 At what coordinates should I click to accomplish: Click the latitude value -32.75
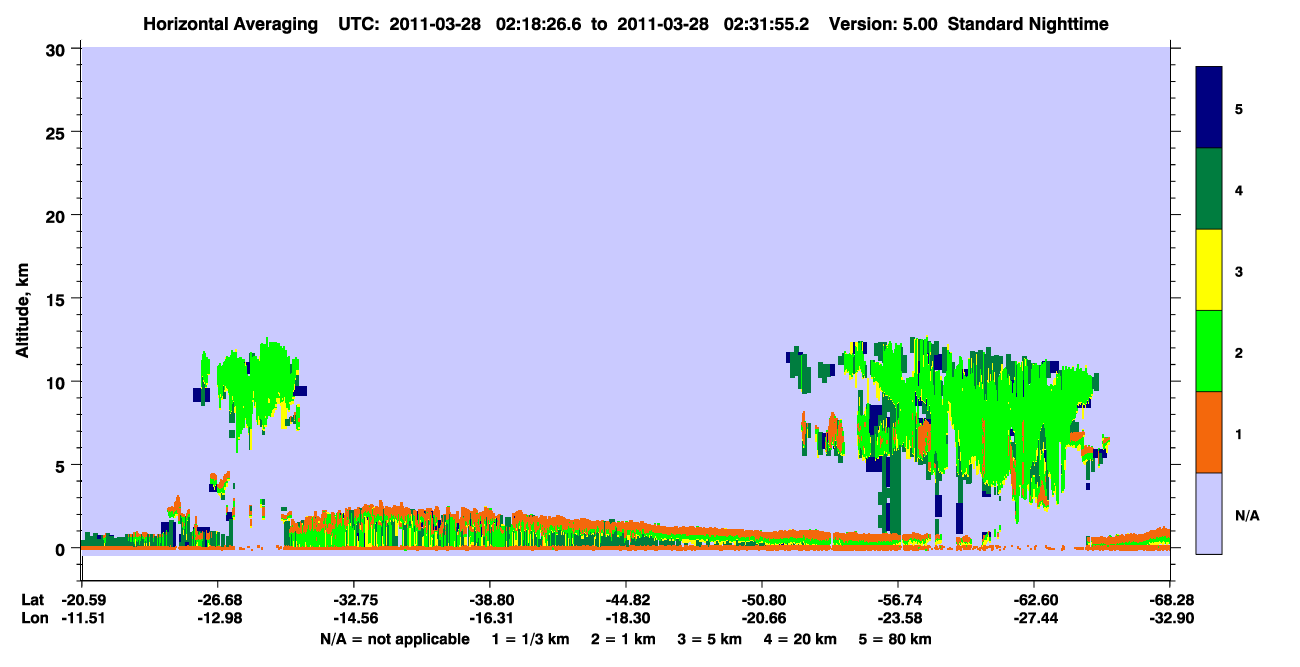(354, 600)
